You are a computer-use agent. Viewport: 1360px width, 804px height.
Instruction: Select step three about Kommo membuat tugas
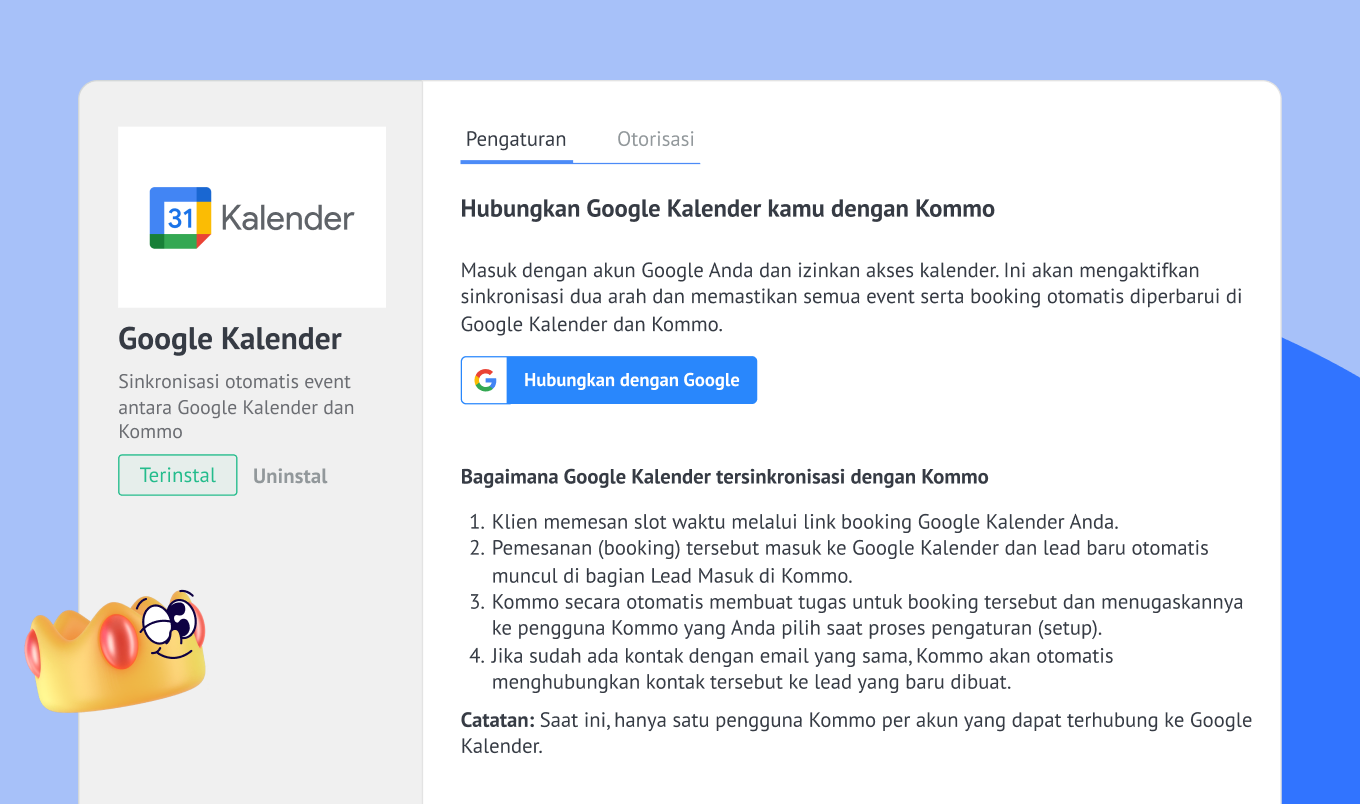tap(866, 615)
